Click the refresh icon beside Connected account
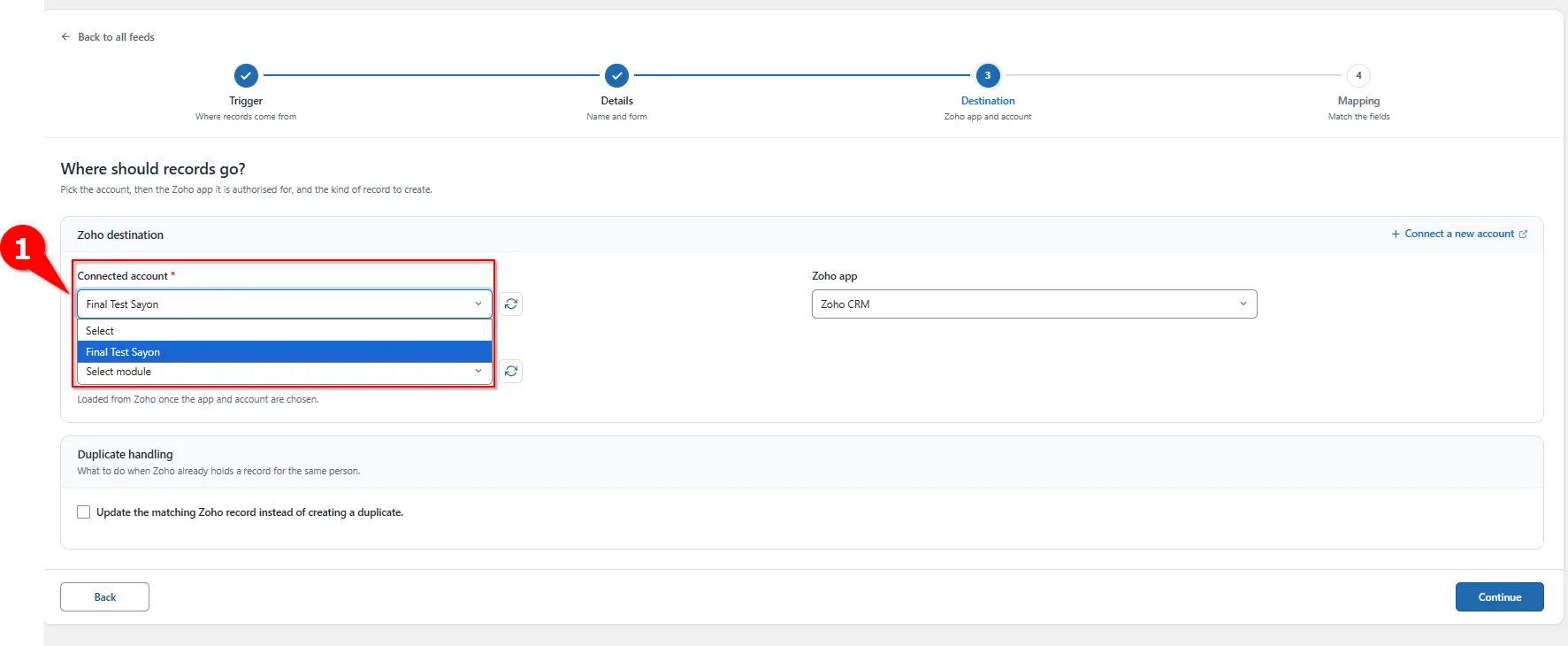 [511, 304]
